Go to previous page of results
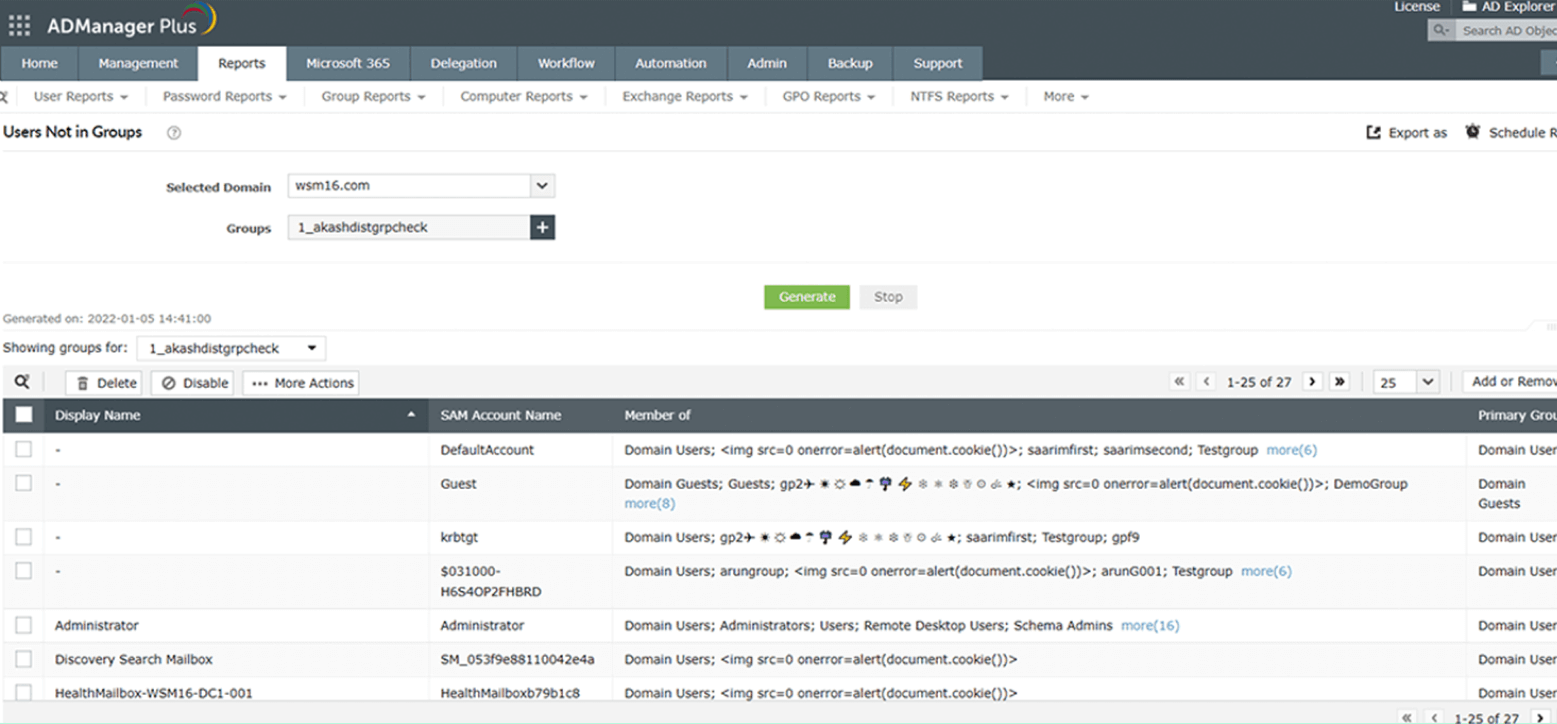 (1207, 382)
